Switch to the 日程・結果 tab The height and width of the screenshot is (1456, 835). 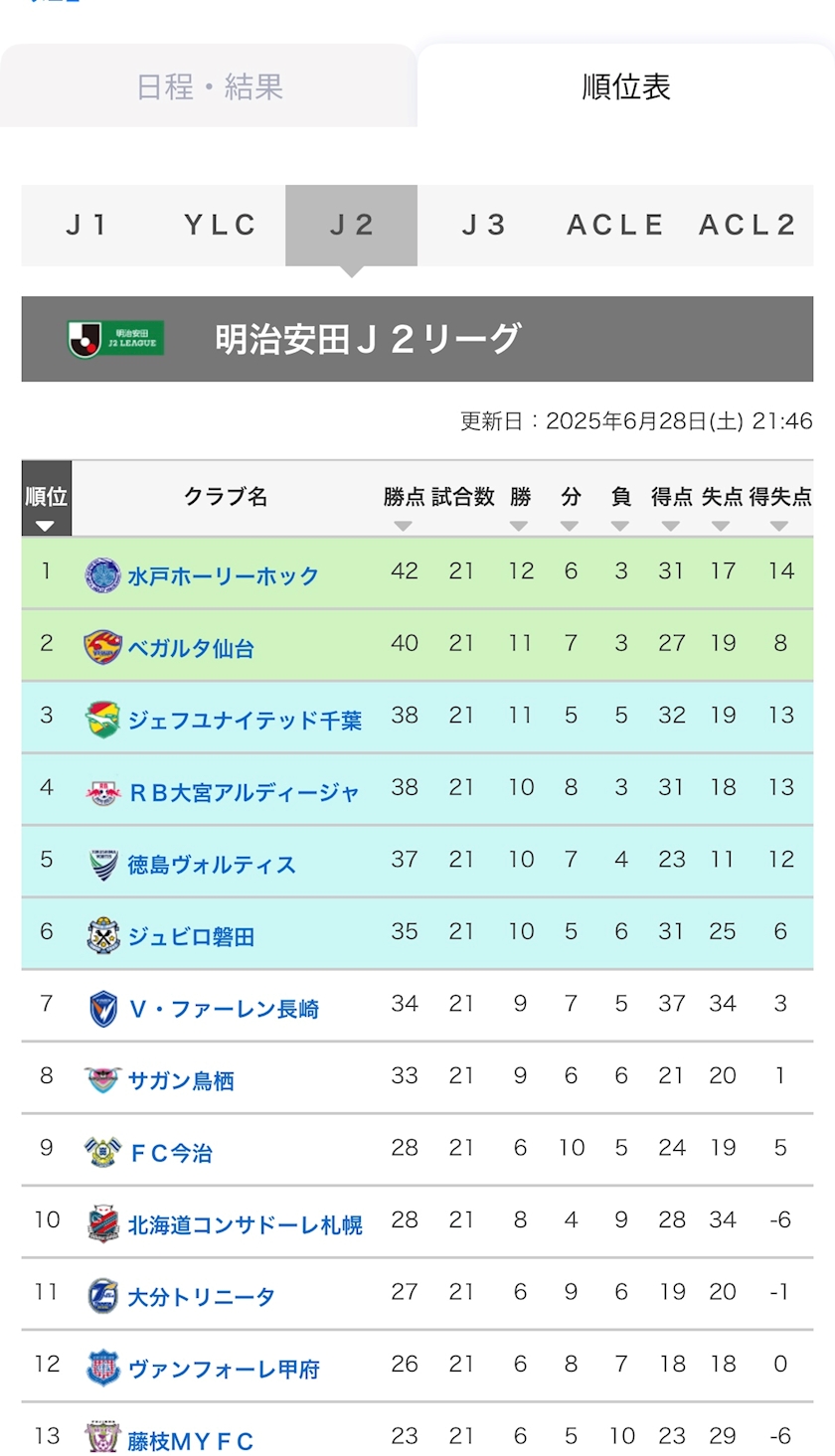point(209,86)
